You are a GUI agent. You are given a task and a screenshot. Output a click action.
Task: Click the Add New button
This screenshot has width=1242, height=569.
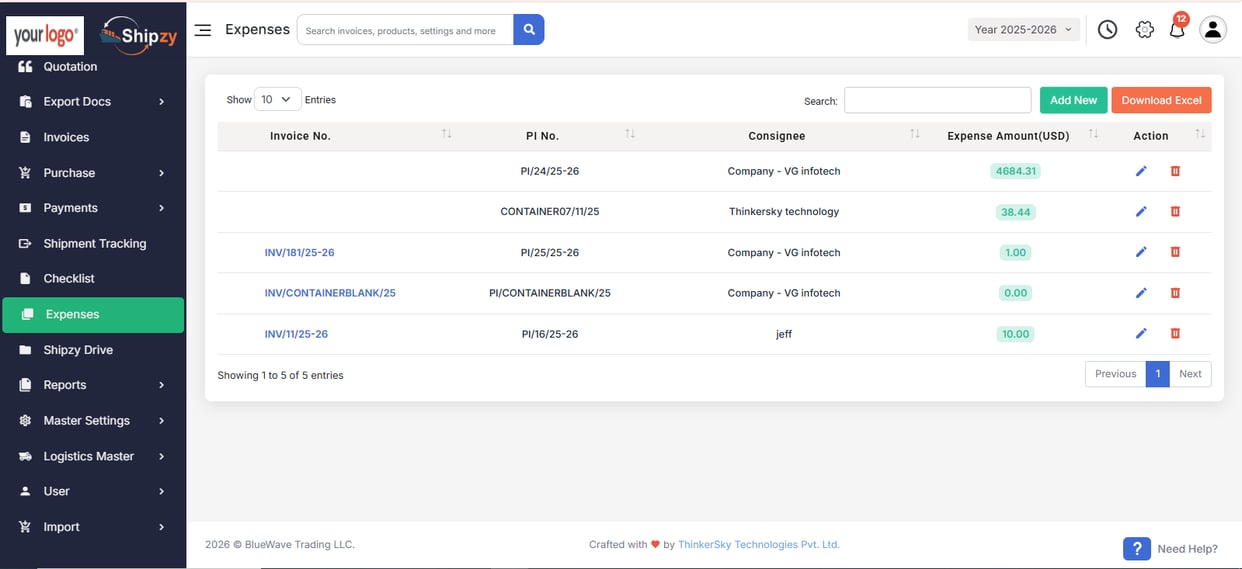click(x=1073, y=100)
